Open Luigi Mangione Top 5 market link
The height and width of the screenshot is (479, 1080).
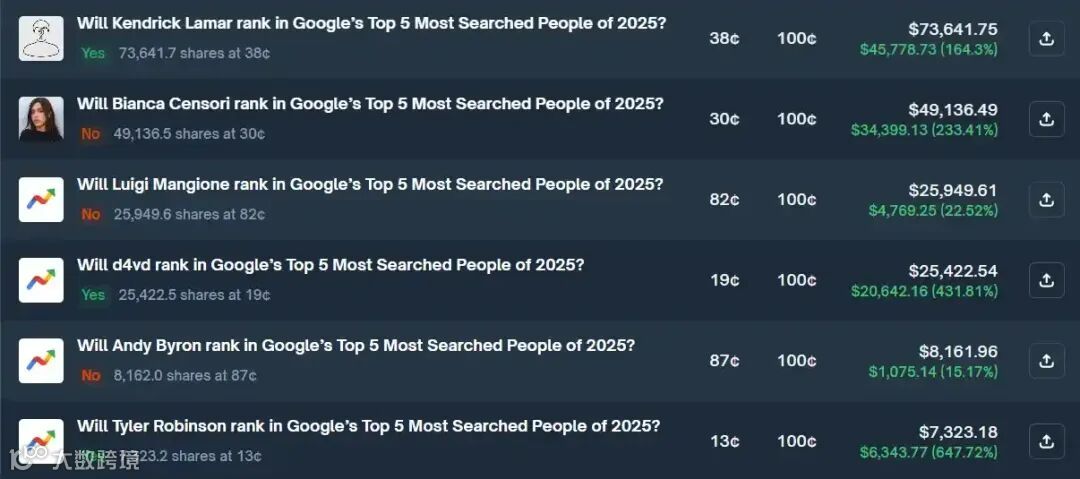[x=370, y=184]
